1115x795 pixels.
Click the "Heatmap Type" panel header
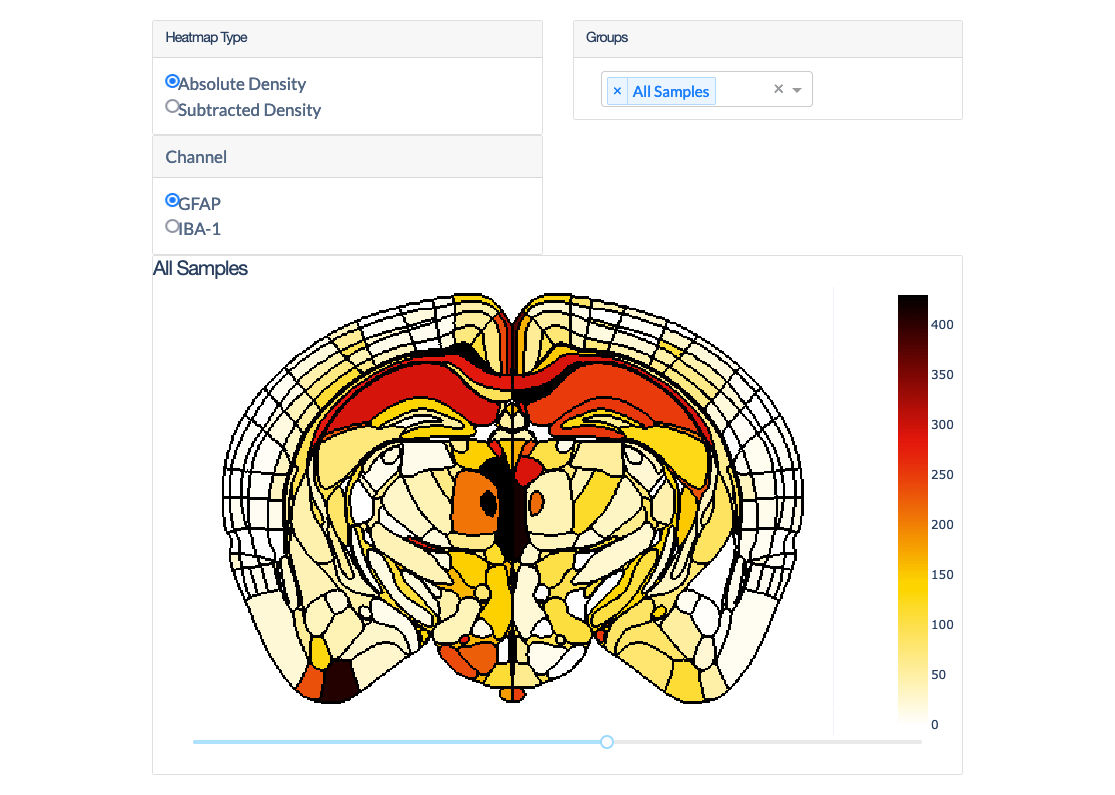coord(206,37)
